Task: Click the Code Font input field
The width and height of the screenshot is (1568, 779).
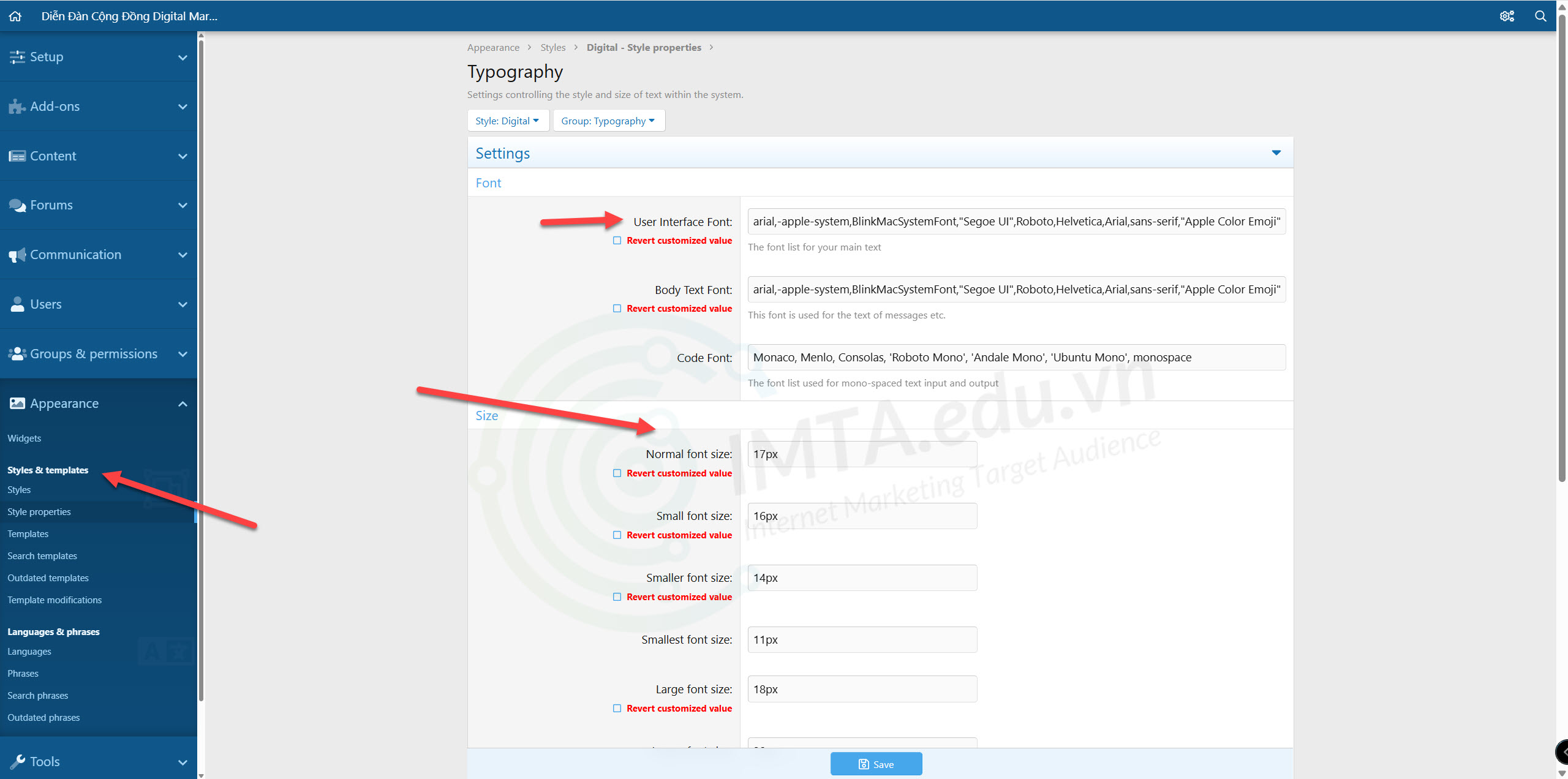Action: (x=1016, y=358)
